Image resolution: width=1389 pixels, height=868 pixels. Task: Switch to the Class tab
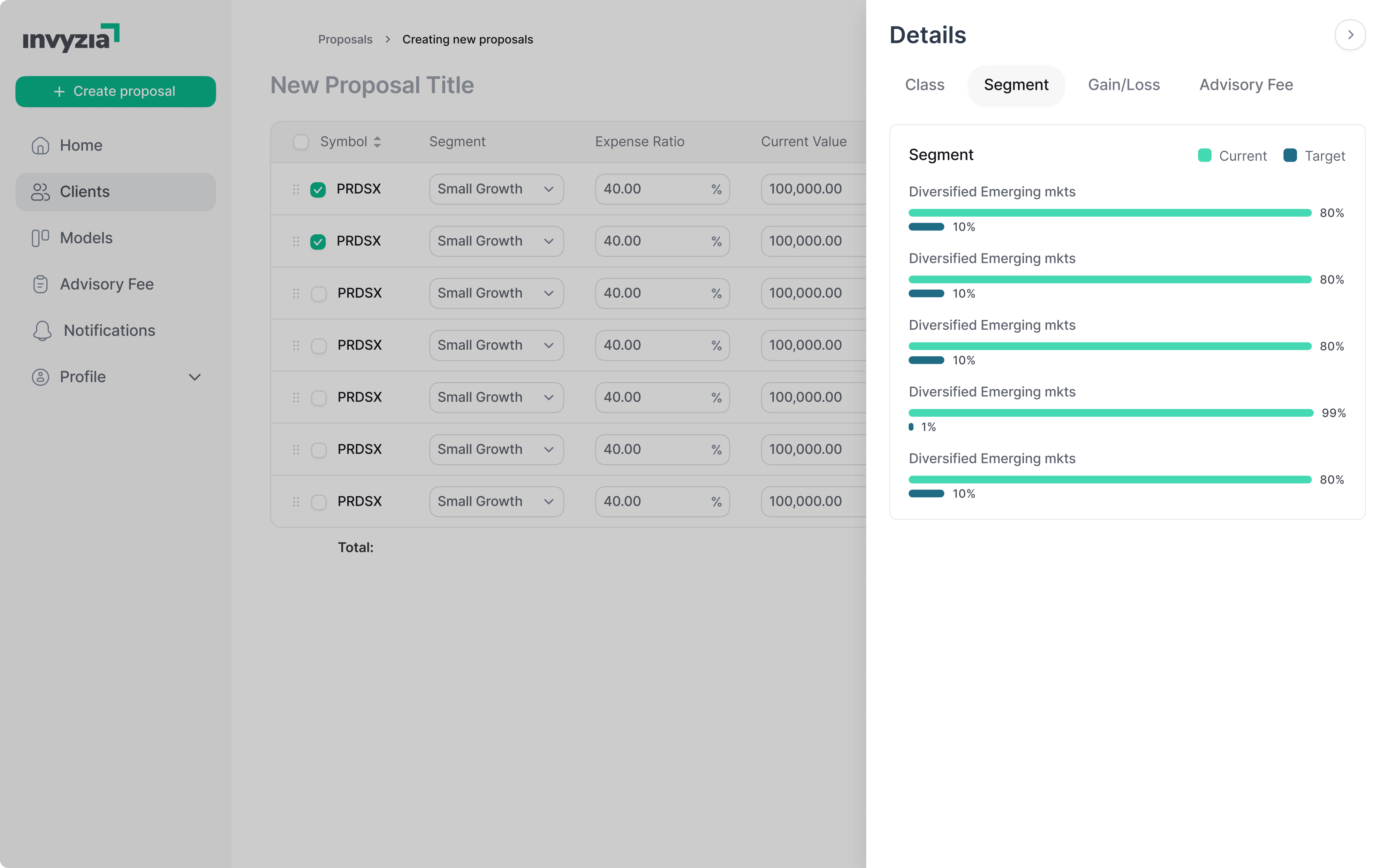pos(924,85)
